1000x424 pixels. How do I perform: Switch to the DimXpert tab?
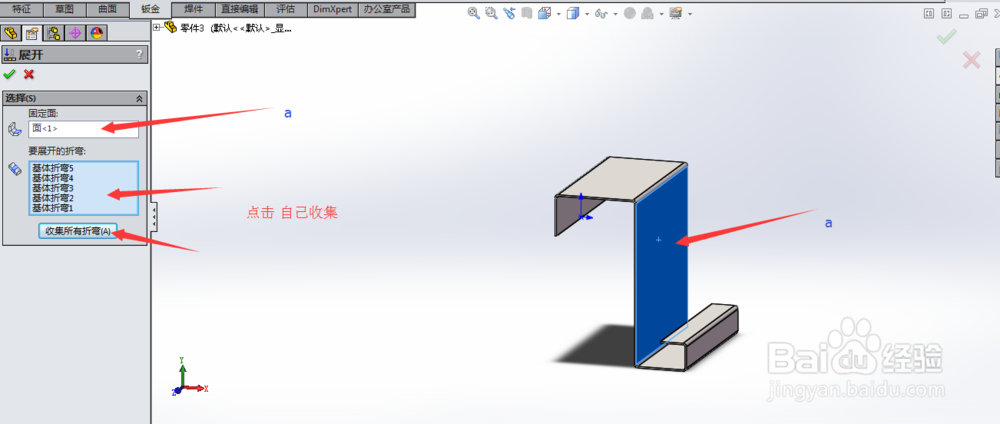pos(332,10)
